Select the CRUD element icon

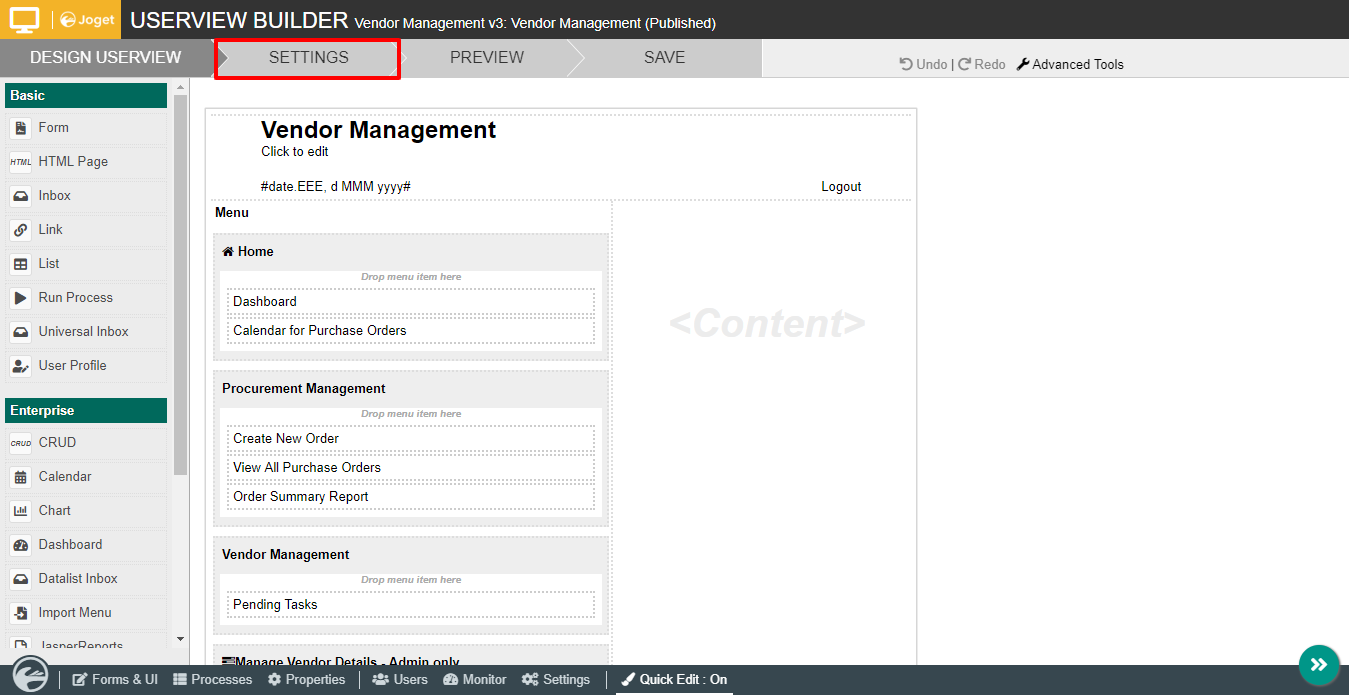coord(21,443)
